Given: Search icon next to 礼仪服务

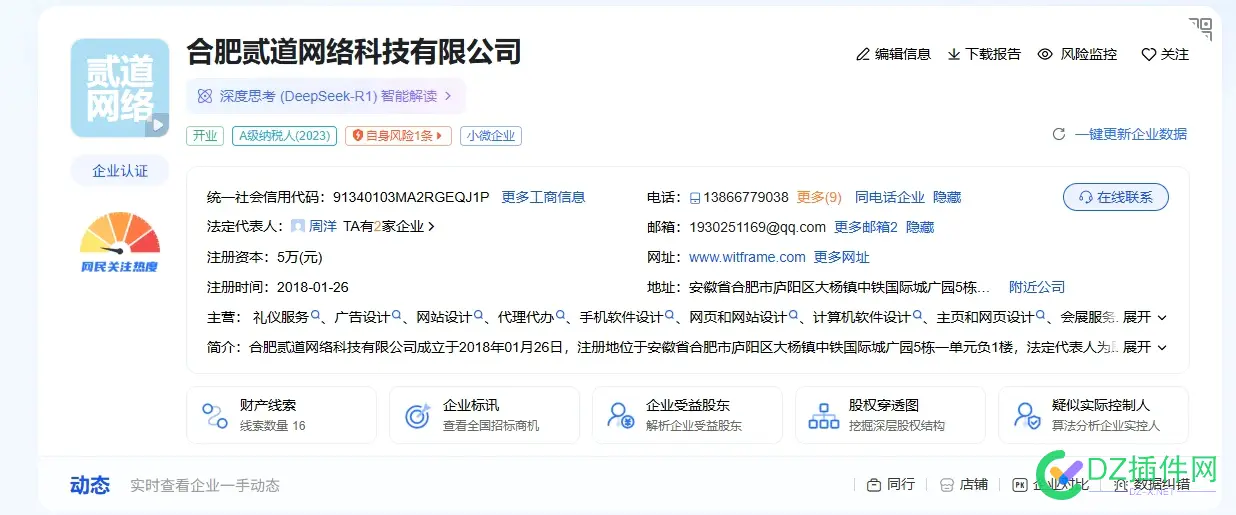Looking at the screenshot, I should tap(316, 316).
